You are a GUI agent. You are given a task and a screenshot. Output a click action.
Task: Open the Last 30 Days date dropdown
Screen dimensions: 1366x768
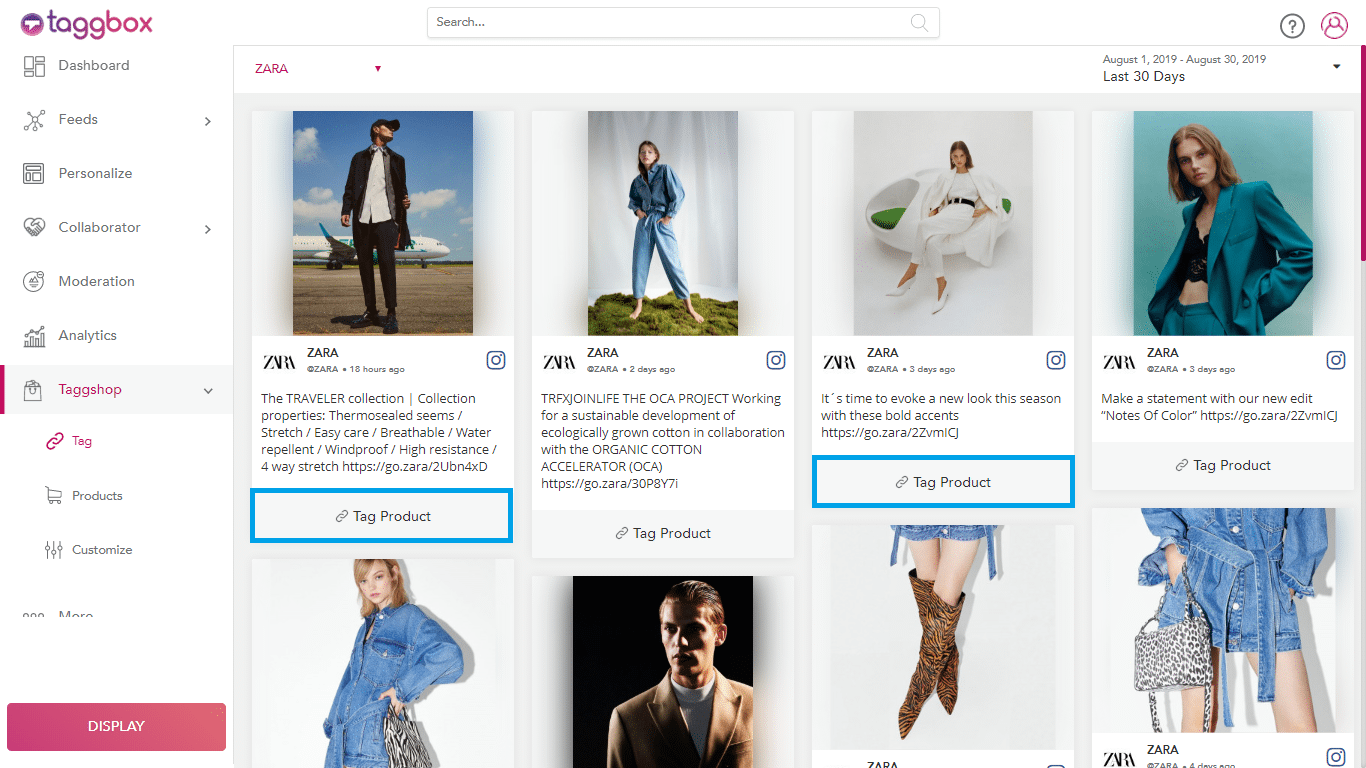pos(1336,67)
